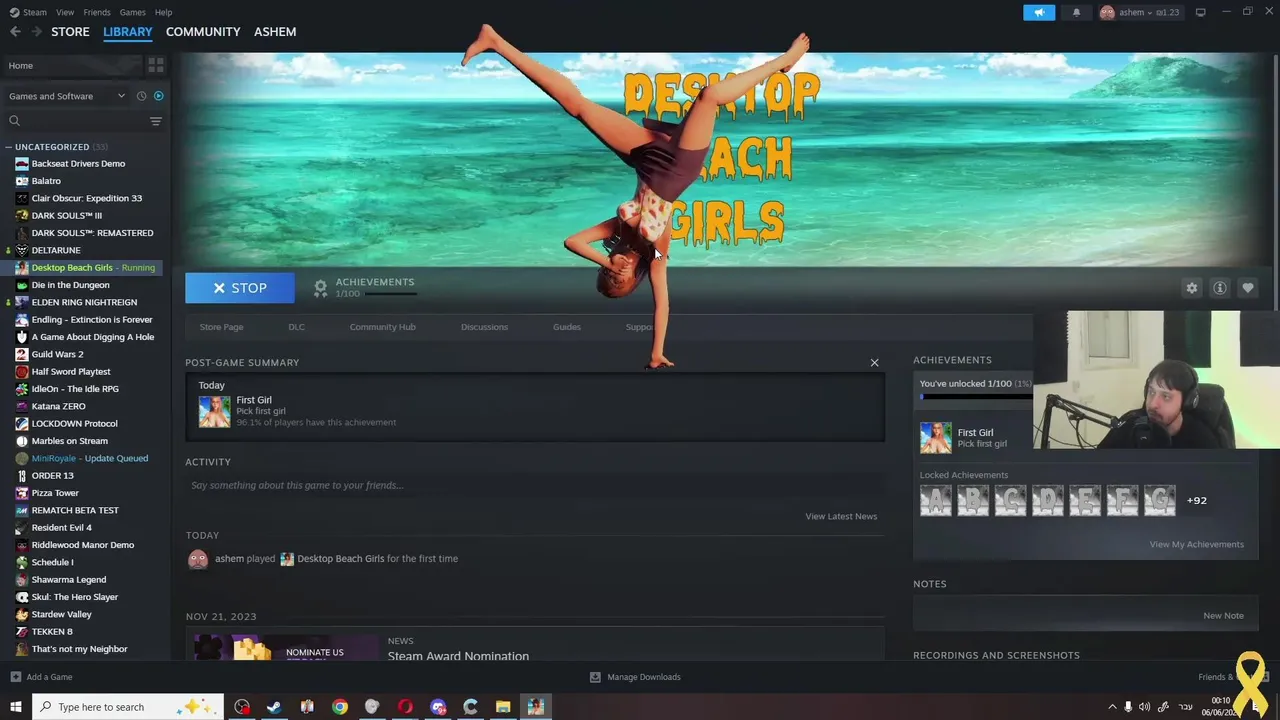Go back with the left arrow

point(15,32)
